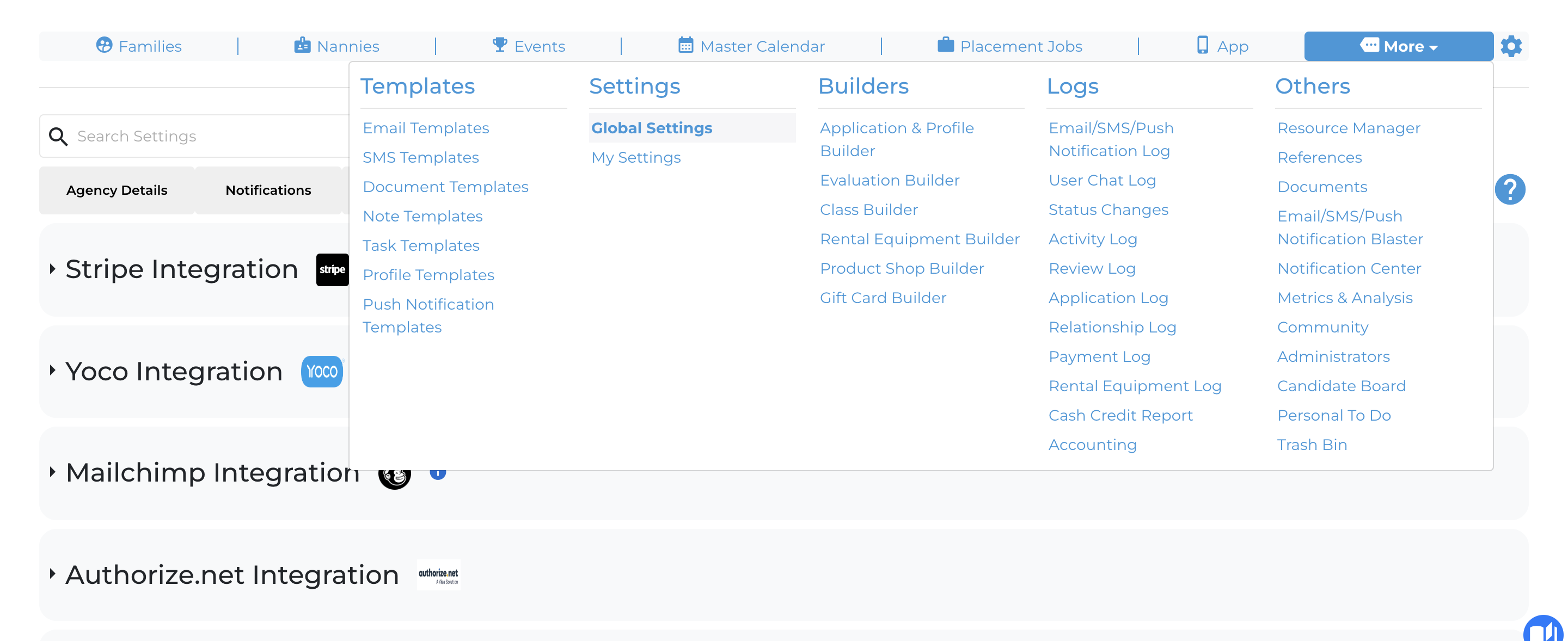Click the Stripe logo icon
This screenshot has height=641, width=1568.
click(x=332, y=269)
